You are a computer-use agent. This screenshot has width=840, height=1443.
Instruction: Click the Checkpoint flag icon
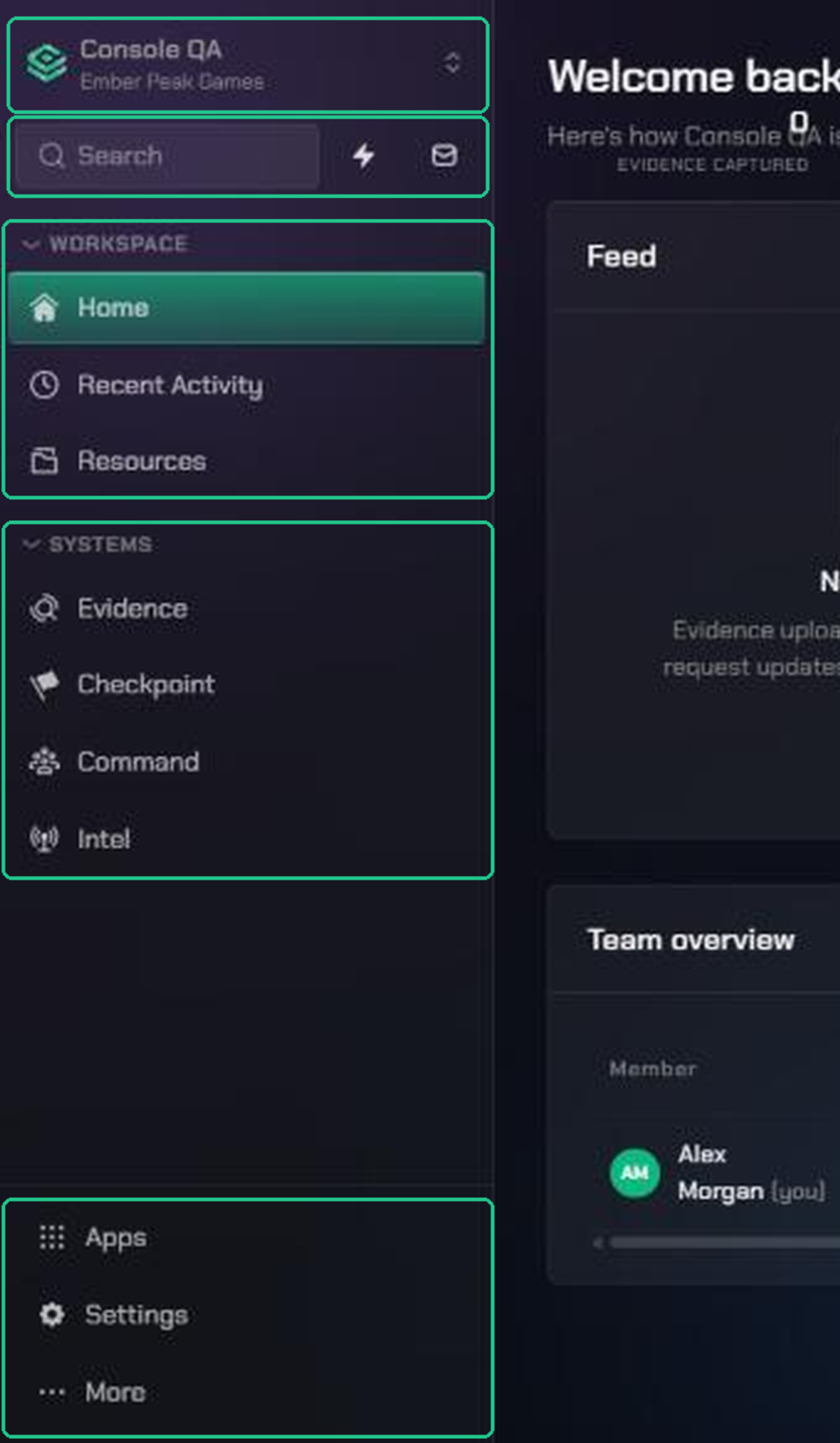pyautogui.click(x=44, y=685)
